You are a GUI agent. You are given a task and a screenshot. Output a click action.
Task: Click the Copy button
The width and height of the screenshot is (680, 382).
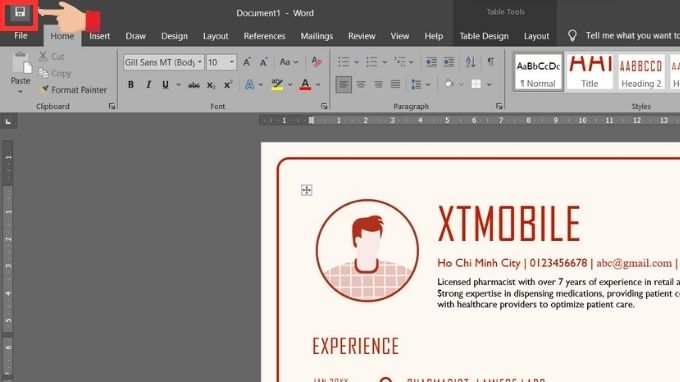click(x=55, y=73)
